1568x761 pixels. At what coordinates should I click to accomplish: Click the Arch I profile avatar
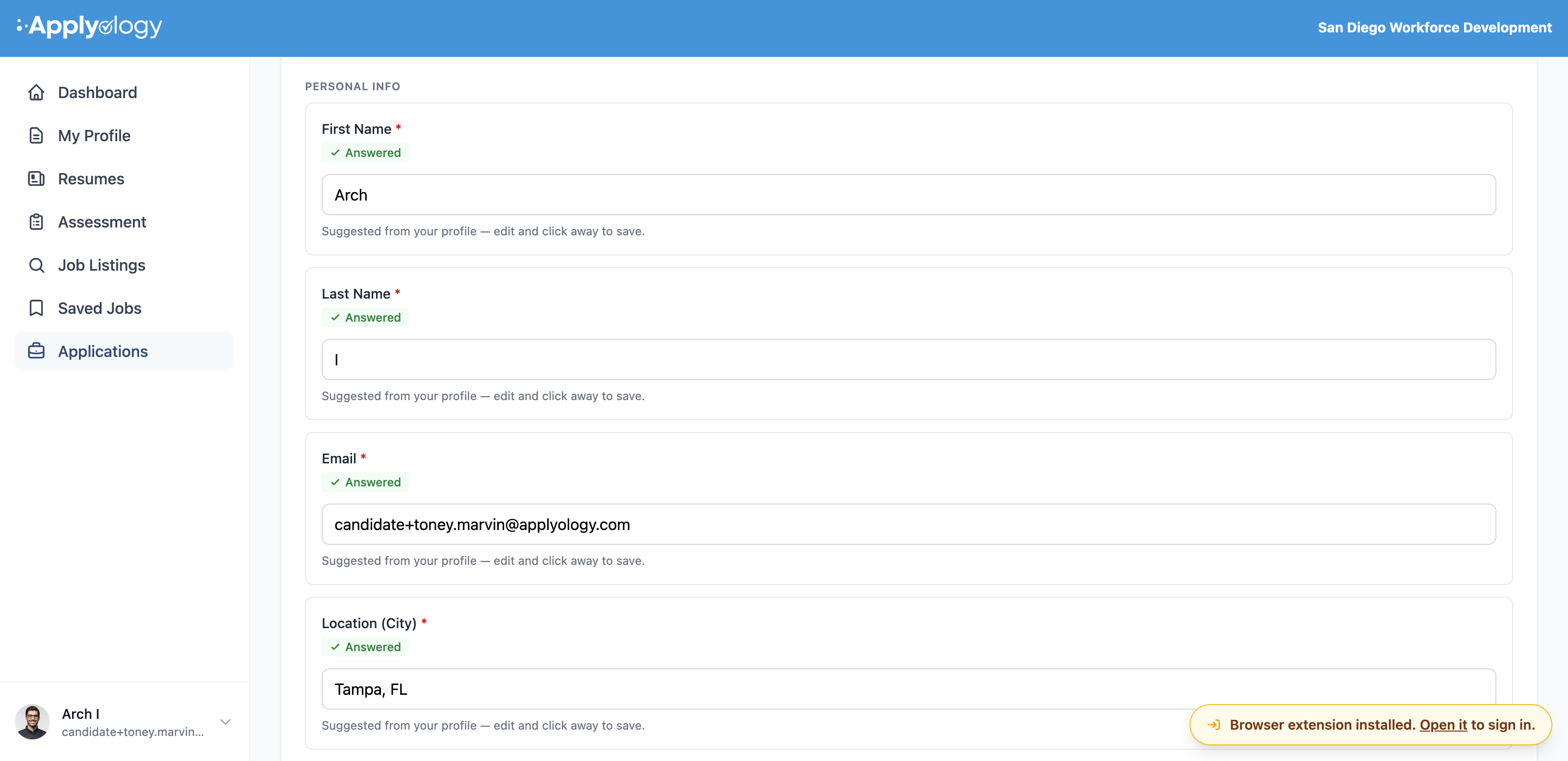tap(32, 723)
